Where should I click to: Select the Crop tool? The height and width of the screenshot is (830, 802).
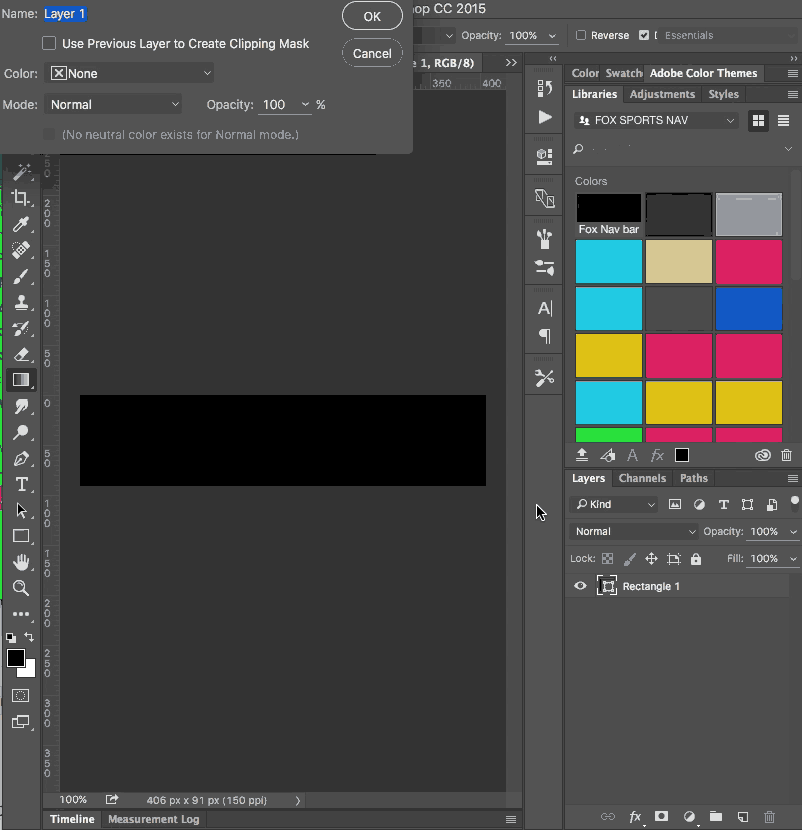[x=21, y=198]
